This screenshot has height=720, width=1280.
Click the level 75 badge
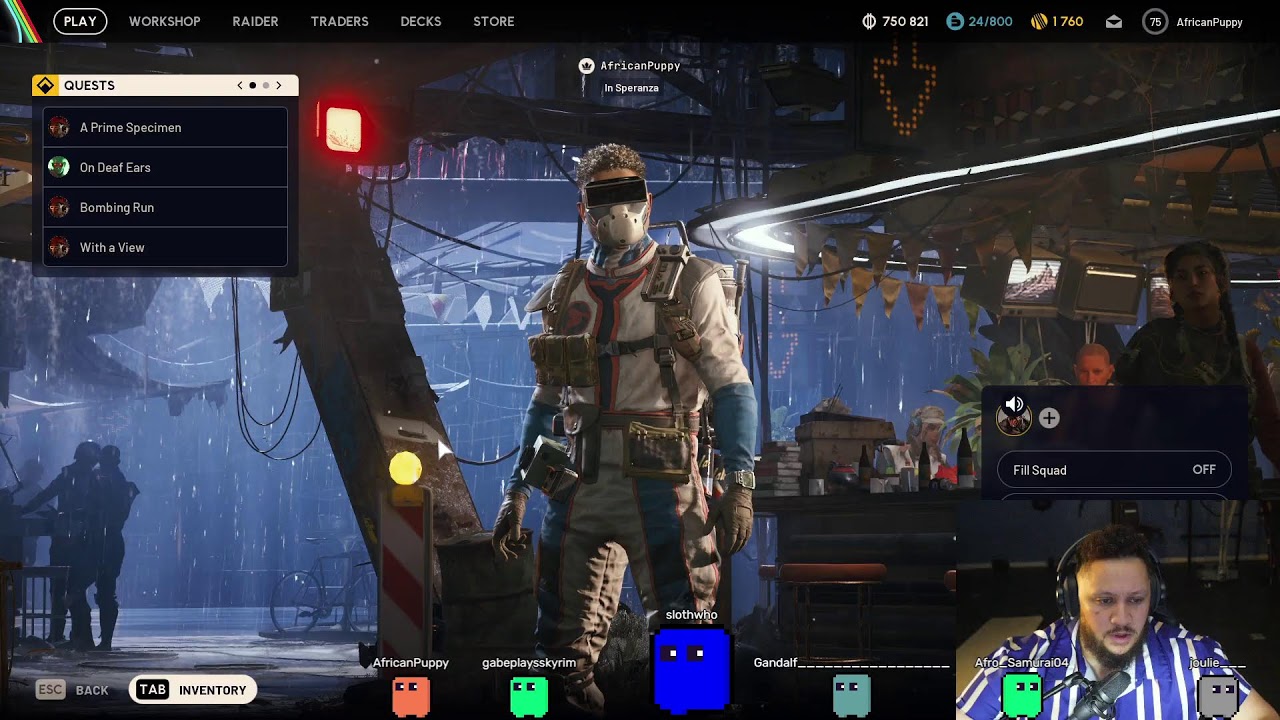coord(1155,22)
